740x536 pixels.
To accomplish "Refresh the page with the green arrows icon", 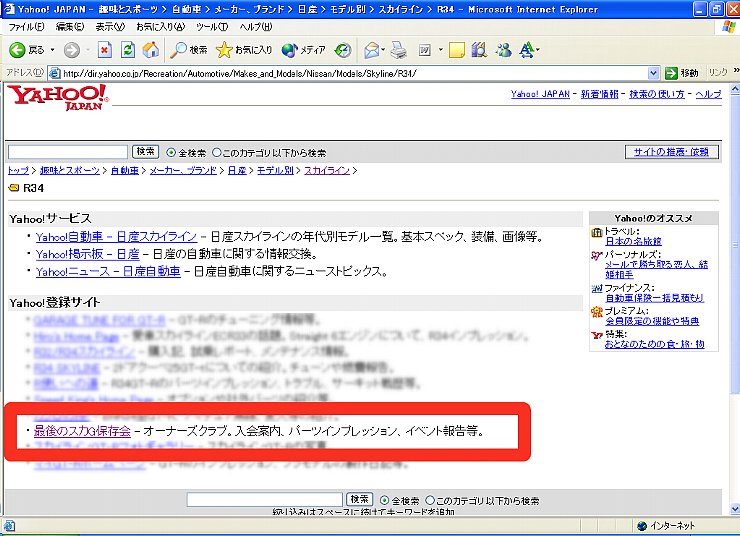I will (x=128, y=50).
